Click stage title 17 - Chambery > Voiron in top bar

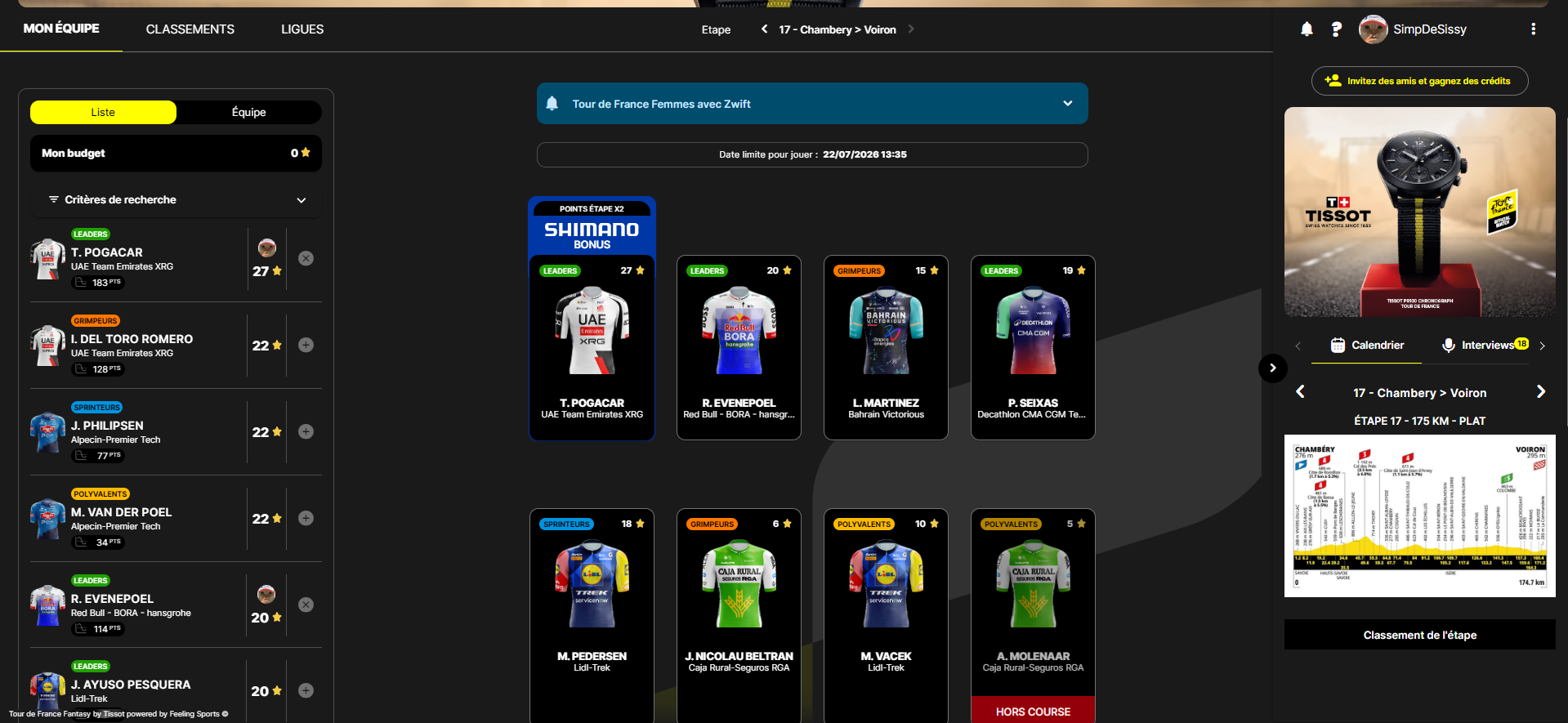(x=838, y=29)
